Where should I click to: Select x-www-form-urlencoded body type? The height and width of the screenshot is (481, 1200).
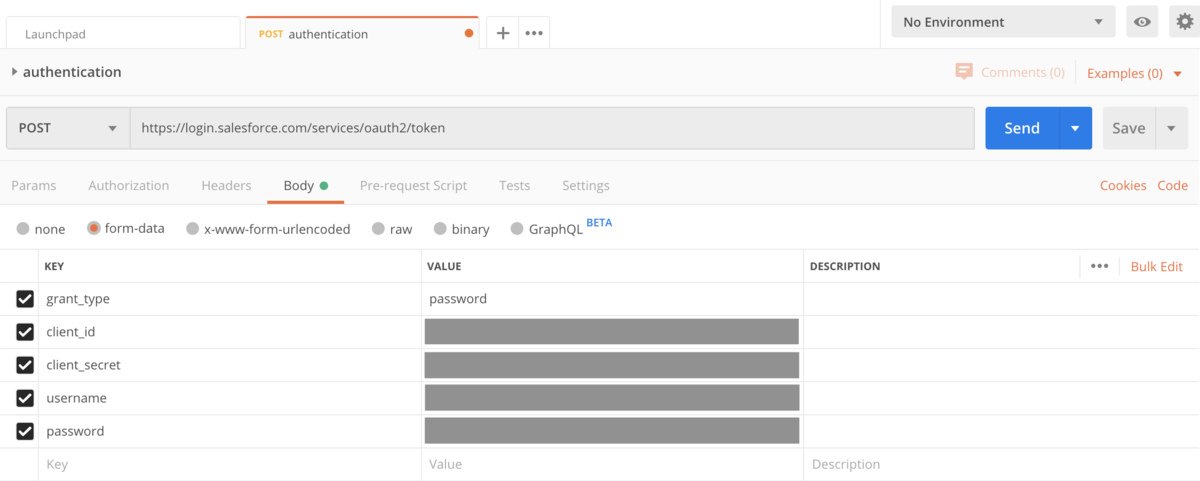tap(193, 229)
